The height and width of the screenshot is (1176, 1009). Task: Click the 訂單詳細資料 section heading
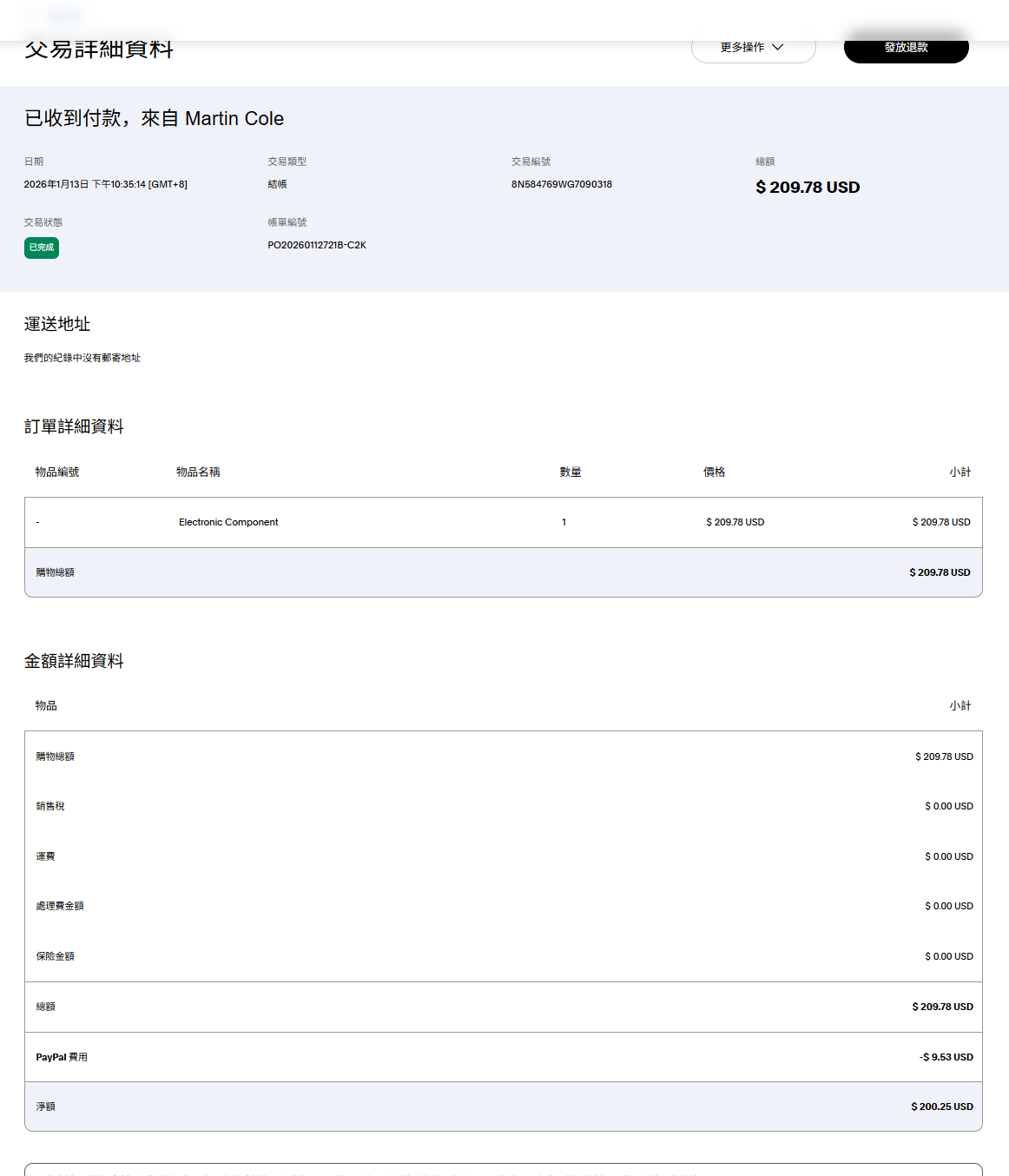click(x=74, y=426)
